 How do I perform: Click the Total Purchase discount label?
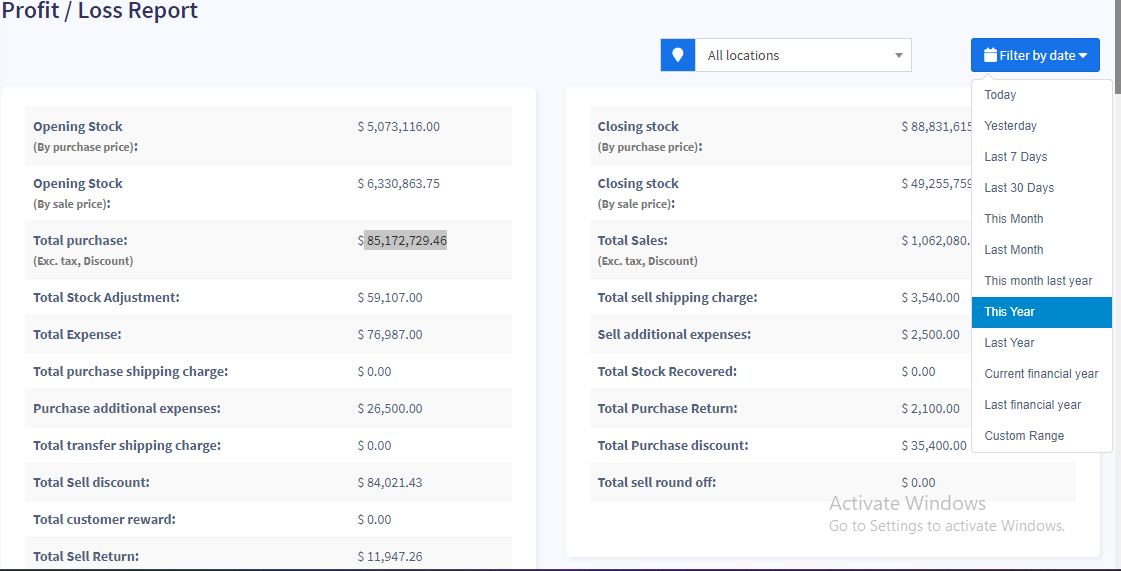point(673,446)
